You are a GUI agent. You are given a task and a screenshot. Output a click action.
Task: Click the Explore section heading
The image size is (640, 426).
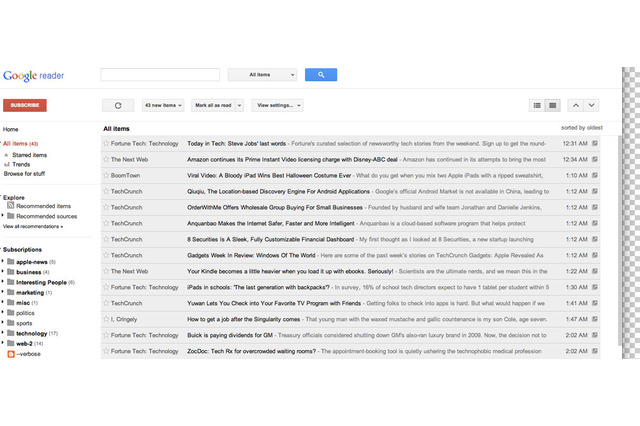point(14,197)
